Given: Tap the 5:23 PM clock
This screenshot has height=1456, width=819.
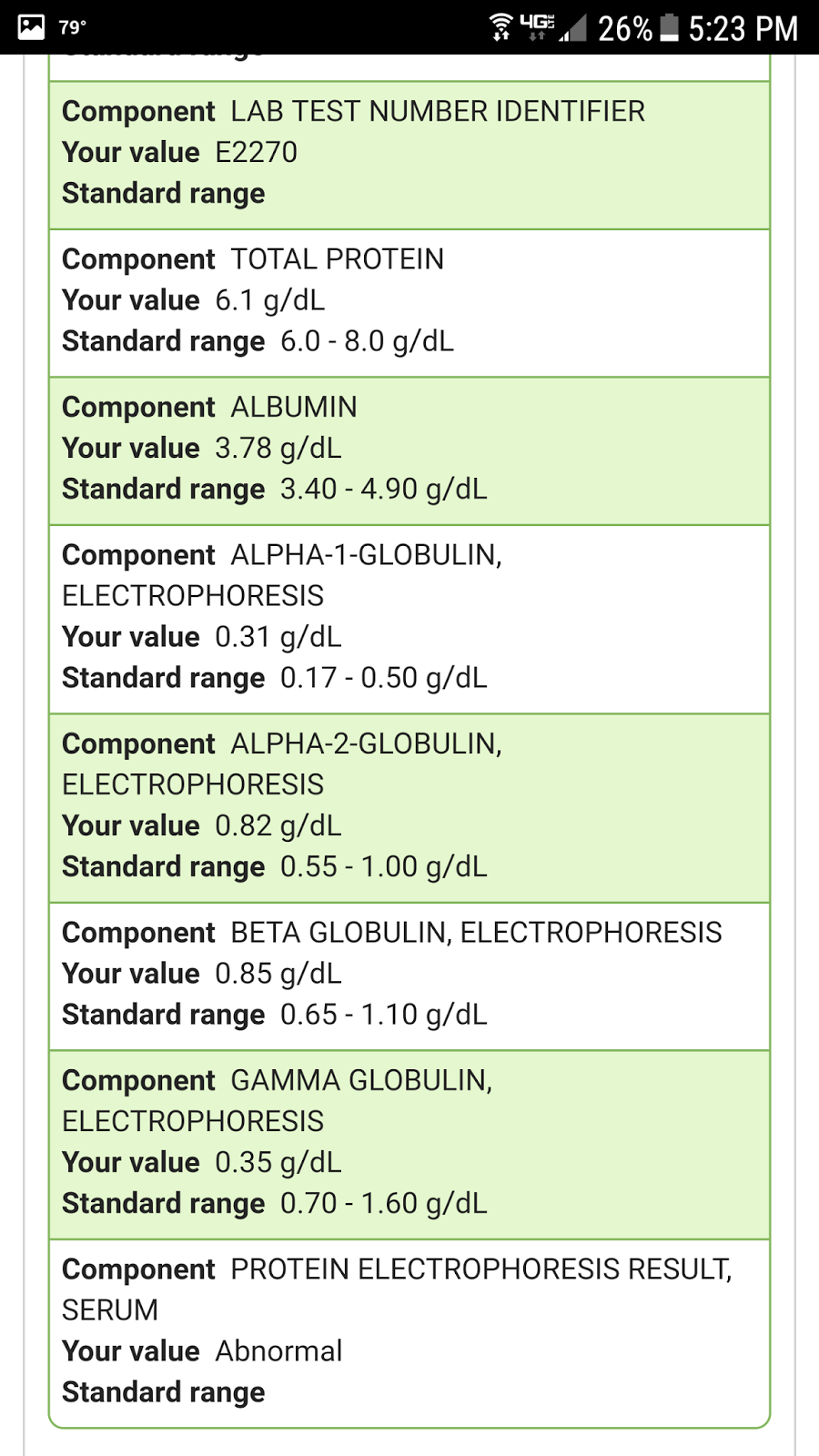Looking at the screenshot, I should (743, 29).
